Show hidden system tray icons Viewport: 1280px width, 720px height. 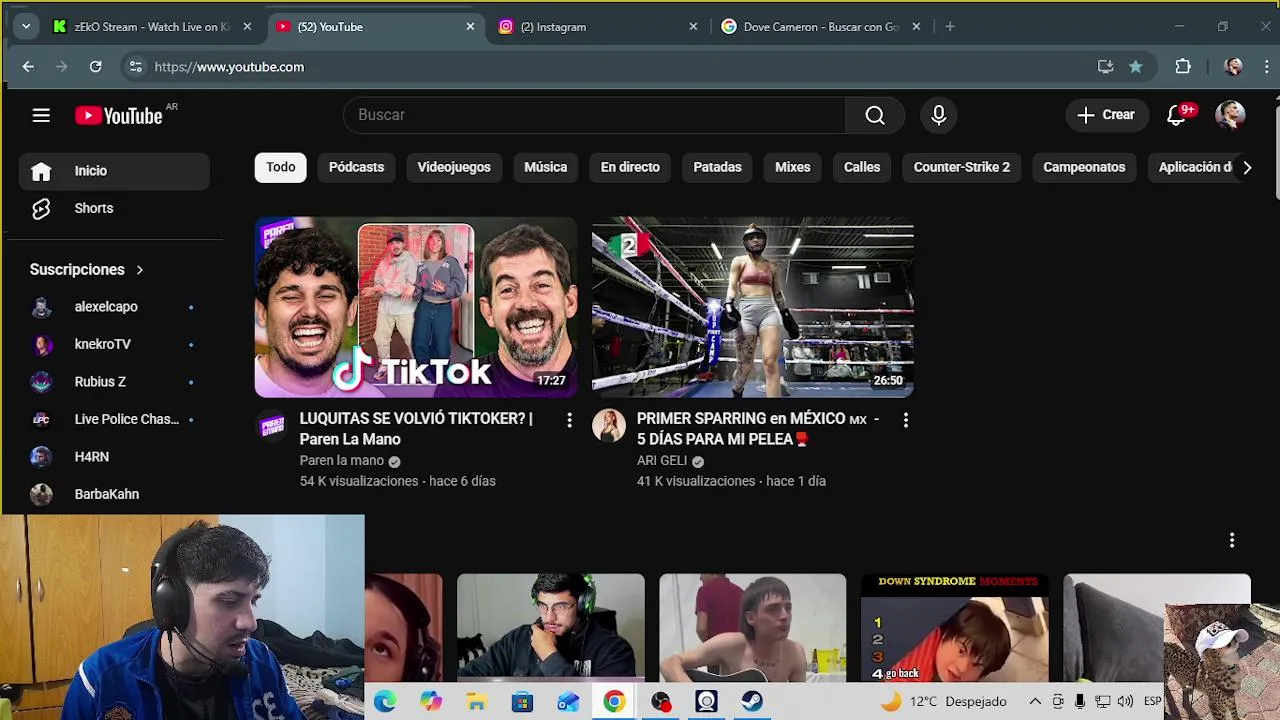pyautogui.click(x=1035, y=702)
